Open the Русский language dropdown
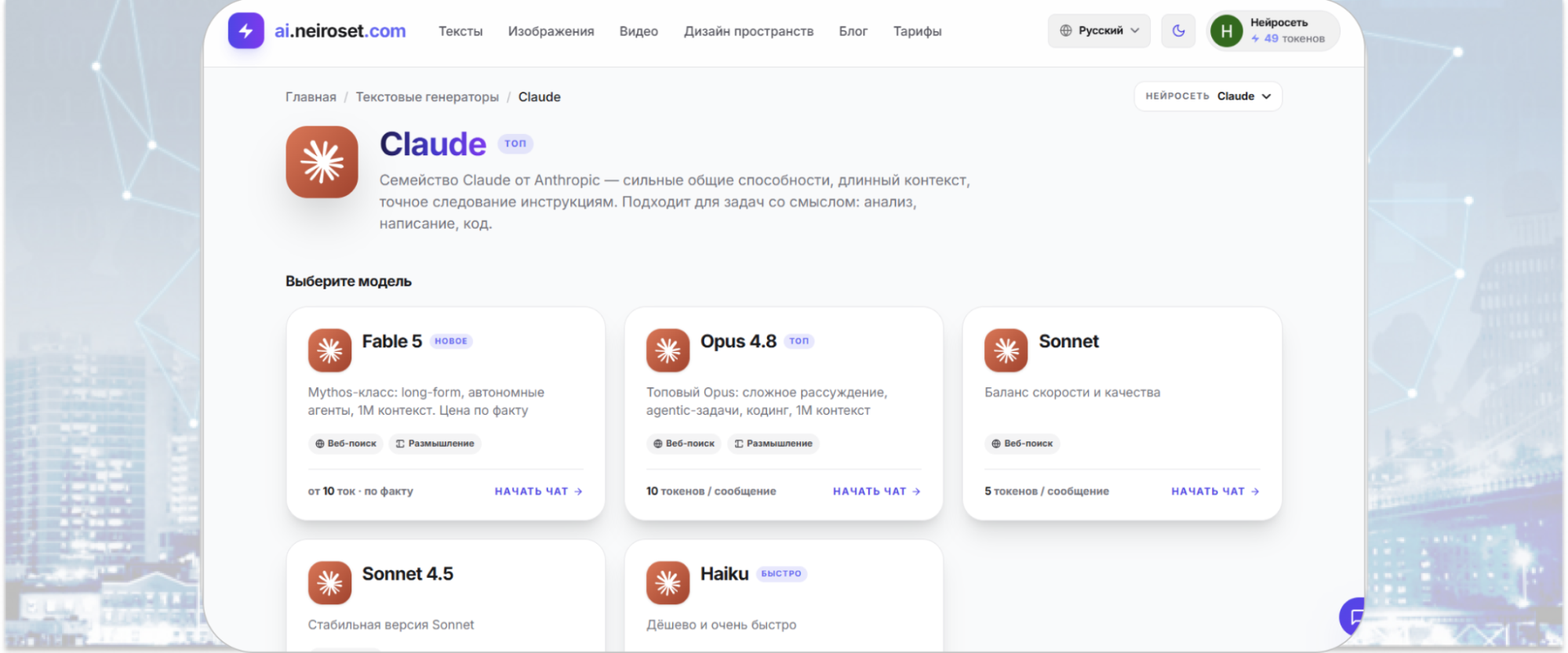This screenshot has height=653, width=1568. coord(1099,31)
